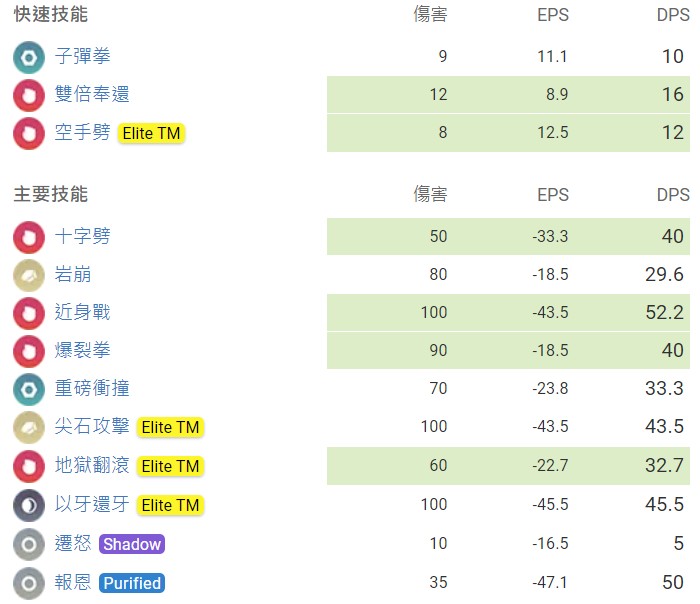Click the dark-type icon beside 以牙還牙
Image resolution: width=700 pixels, height=604 pixels.
click(29, 505)
